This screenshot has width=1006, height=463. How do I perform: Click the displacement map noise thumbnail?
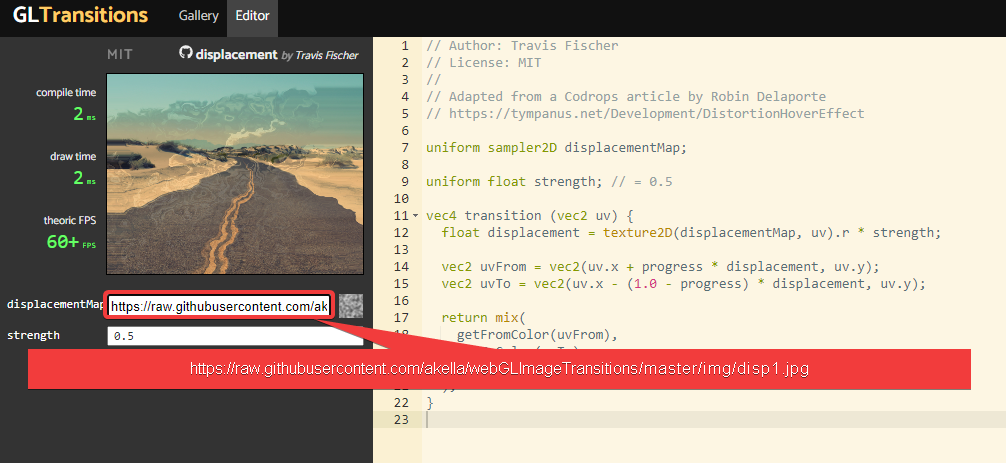pyautogui.click(x=351, y=306)
